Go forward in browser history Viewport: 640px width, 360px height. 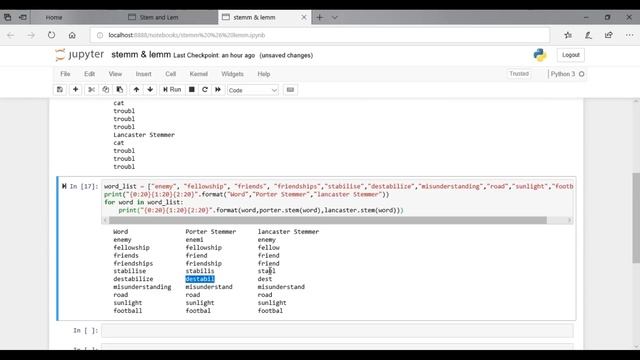[x=31, y=36]
